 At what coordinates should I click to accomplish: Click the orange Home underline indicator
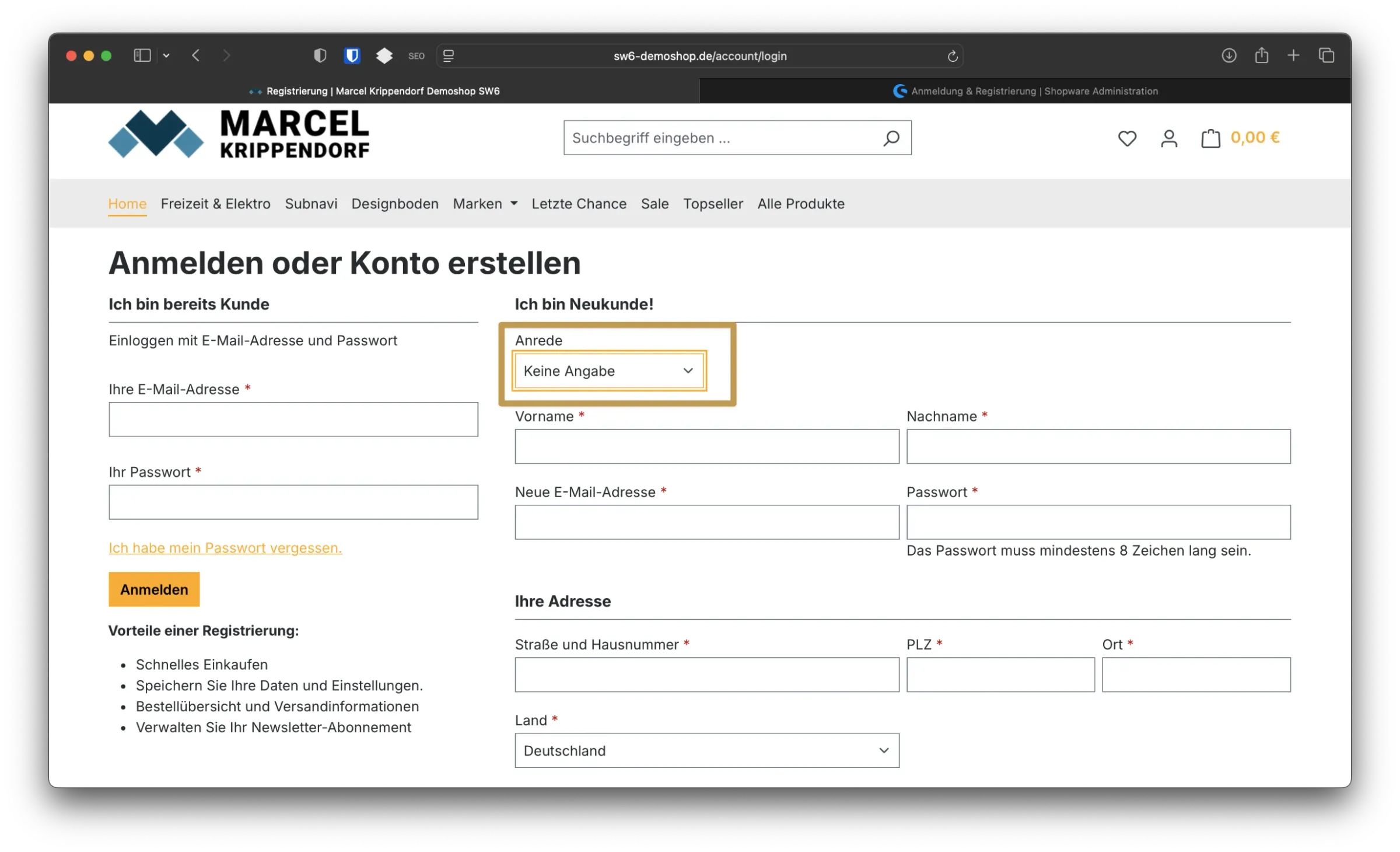[x=127, y=217]
